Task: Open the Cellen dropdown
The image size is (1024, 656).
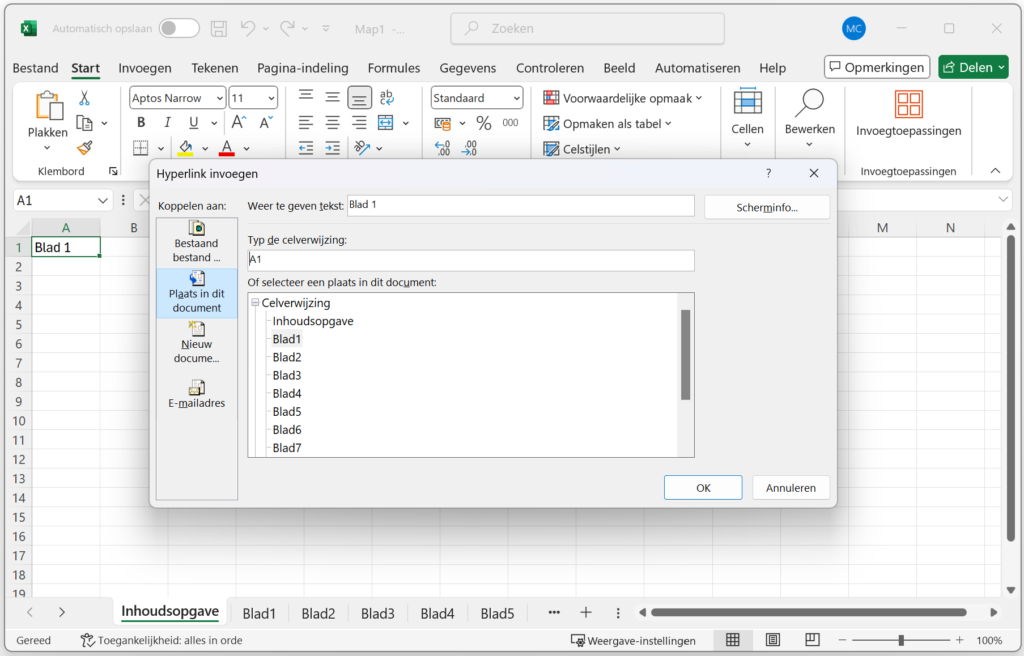Action: pyautogui.click(x=747, y=118)
